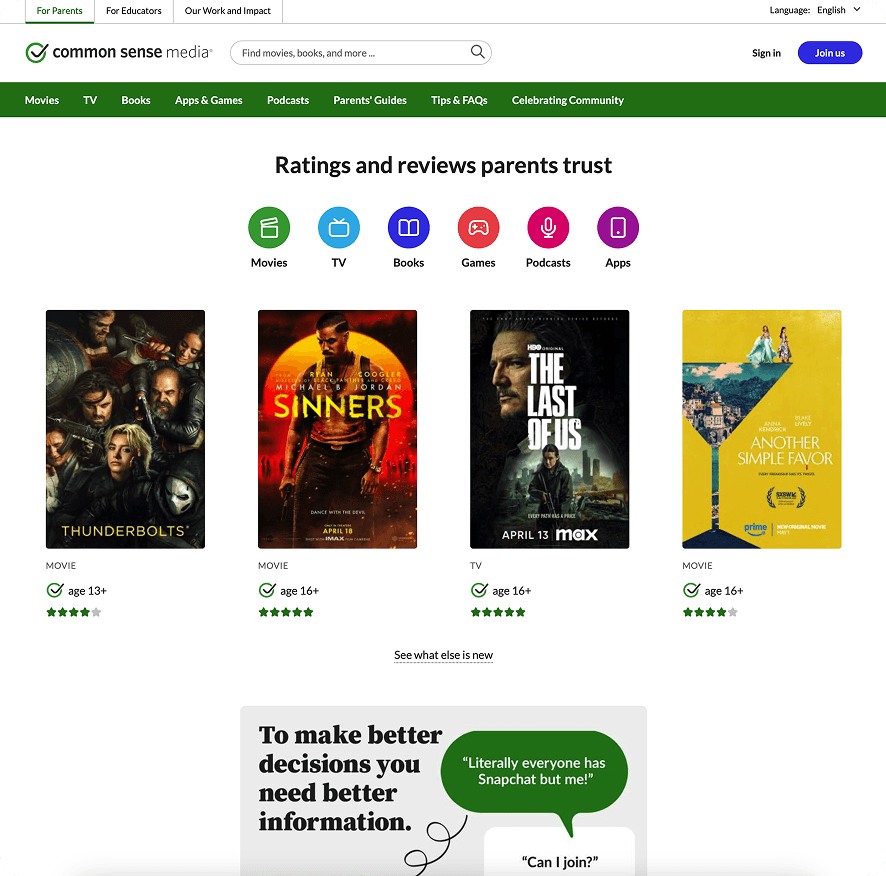Click the age 16+ checkmark under Sinners

coord(267,590)
